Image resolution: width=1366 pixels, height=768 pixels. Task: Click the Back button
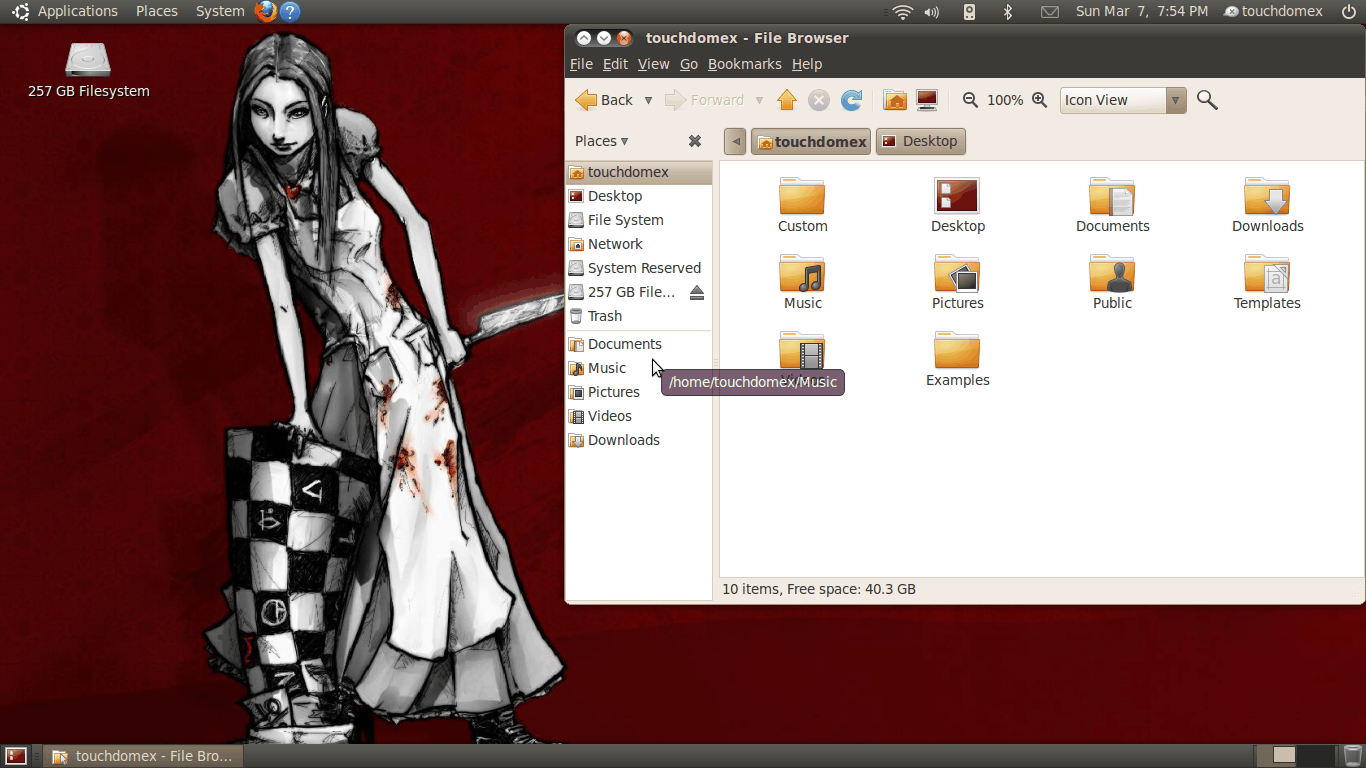(x=605, y=100)
